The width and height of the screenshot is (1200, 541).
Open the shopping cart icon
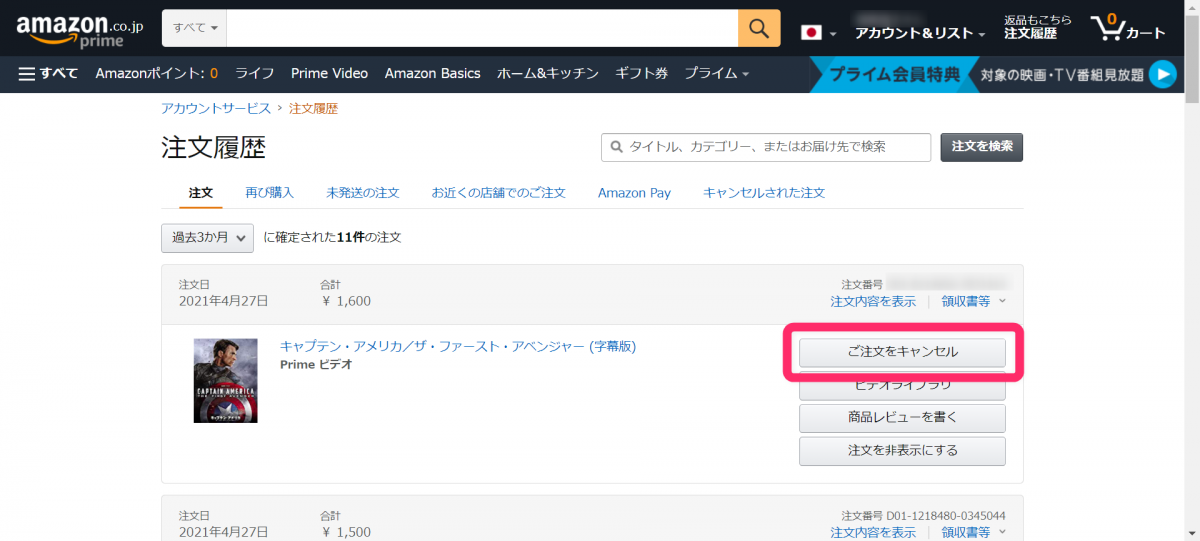1127,28
